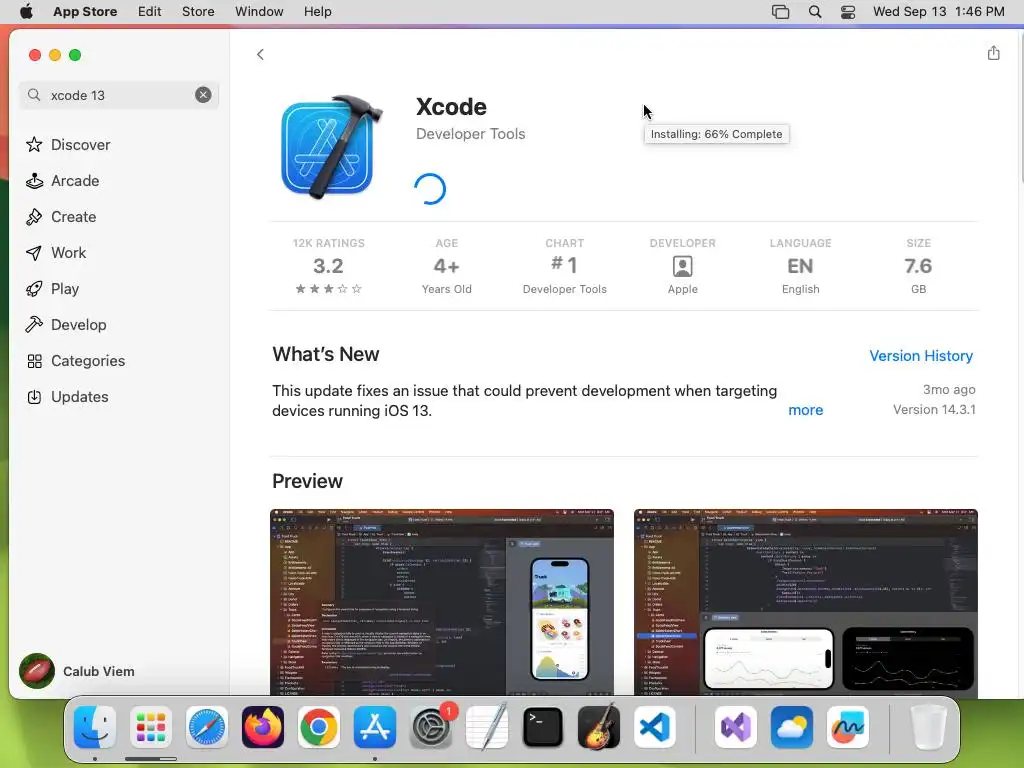1024x768 pixels.
Task: Expand What's New with more link
Action: tap(805, 410)
